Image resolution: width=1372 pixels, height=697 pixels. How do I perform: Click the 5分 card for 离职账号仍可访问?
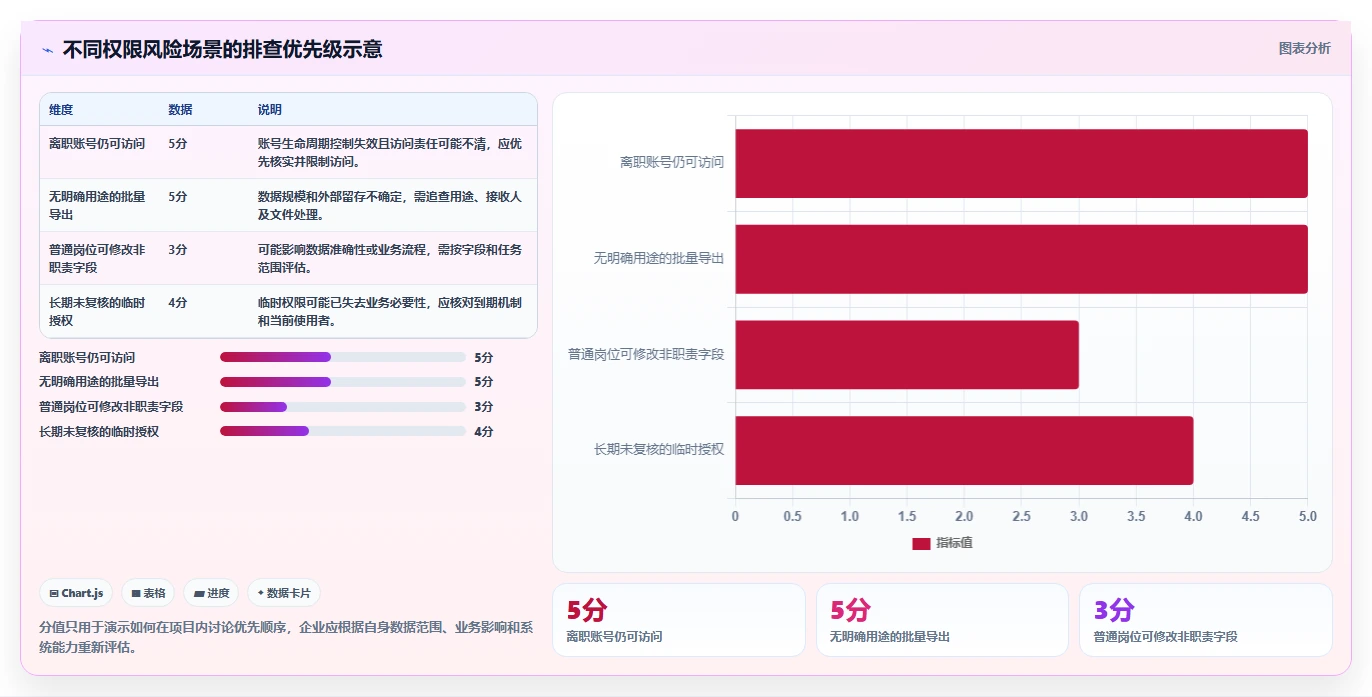click(678, 620)
